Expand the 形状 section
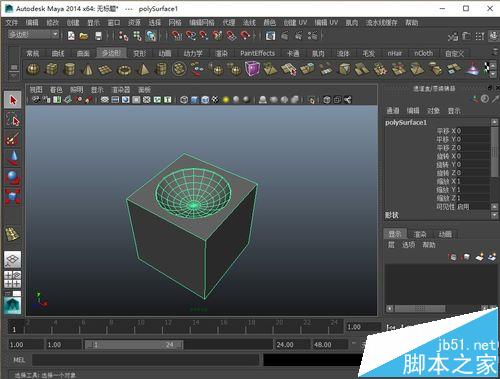 pos(392,215)
